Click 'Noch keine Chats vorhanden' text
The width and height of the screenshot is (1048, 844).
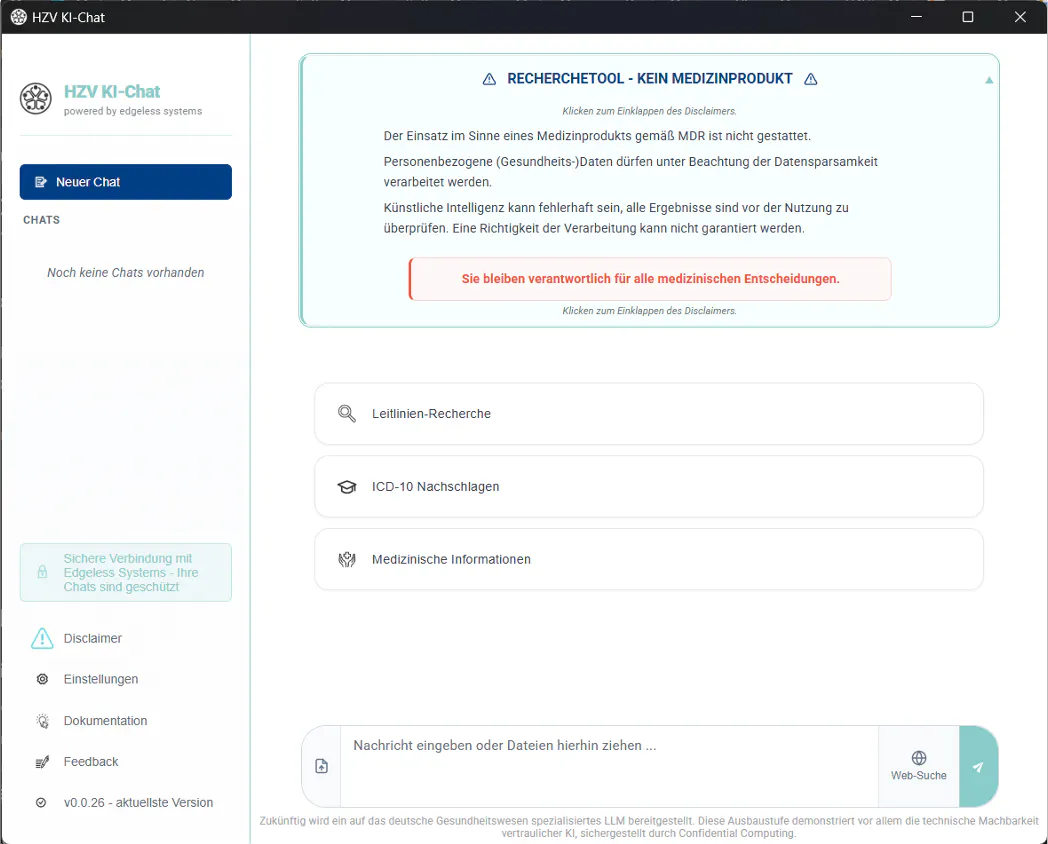tap(126, 273)
